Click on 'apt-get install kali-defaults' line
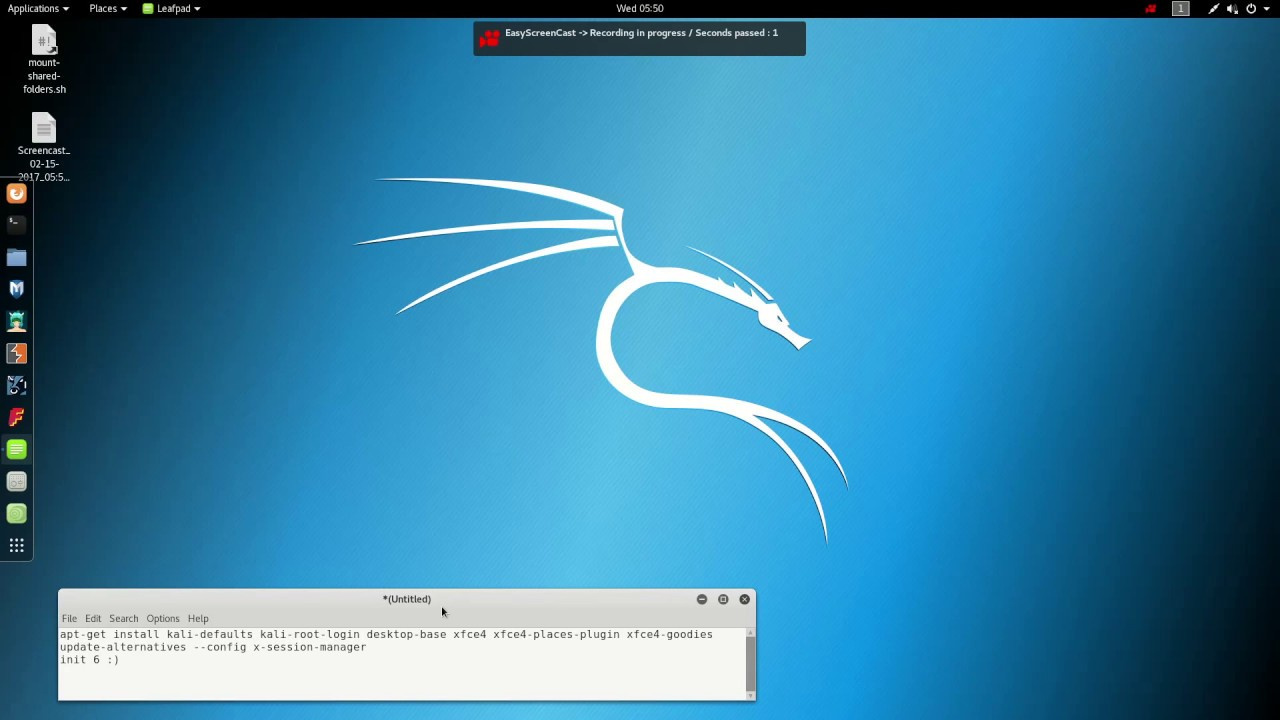 click(386, 634)
